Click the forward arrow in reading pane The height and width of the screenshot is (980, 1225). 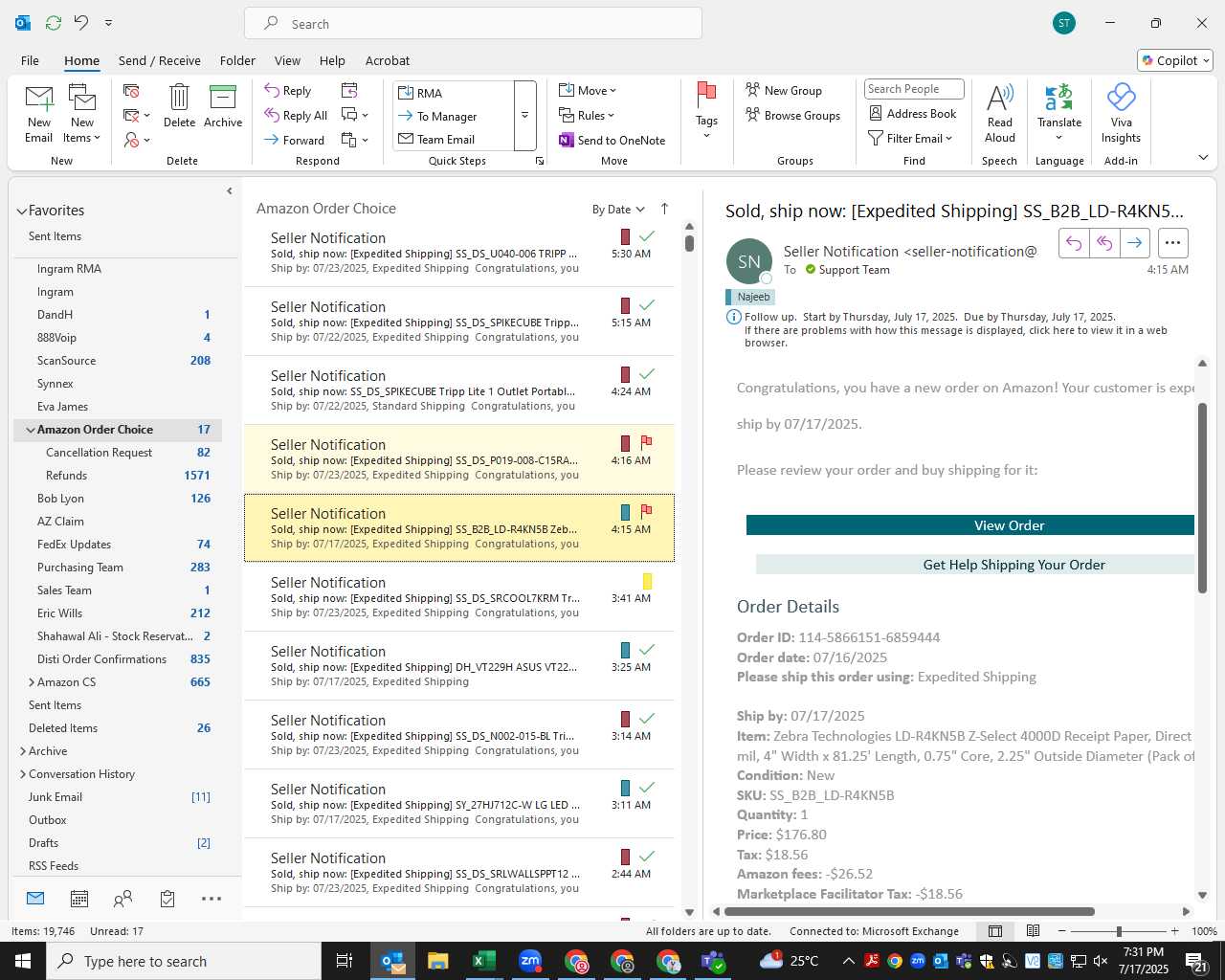click(1134, 243)
